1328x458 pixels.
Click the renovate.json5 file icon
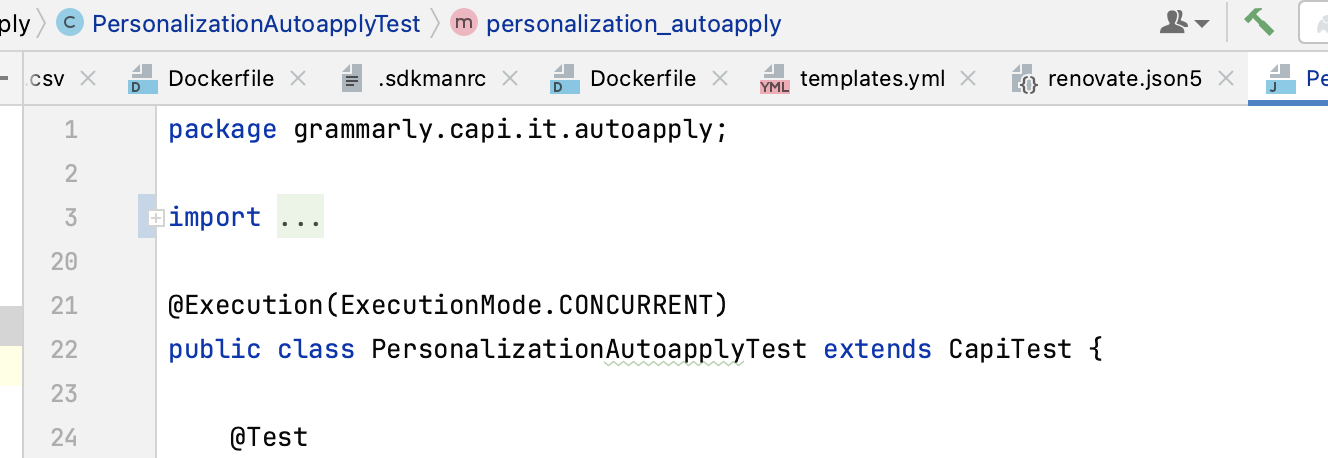(1025, 79)
